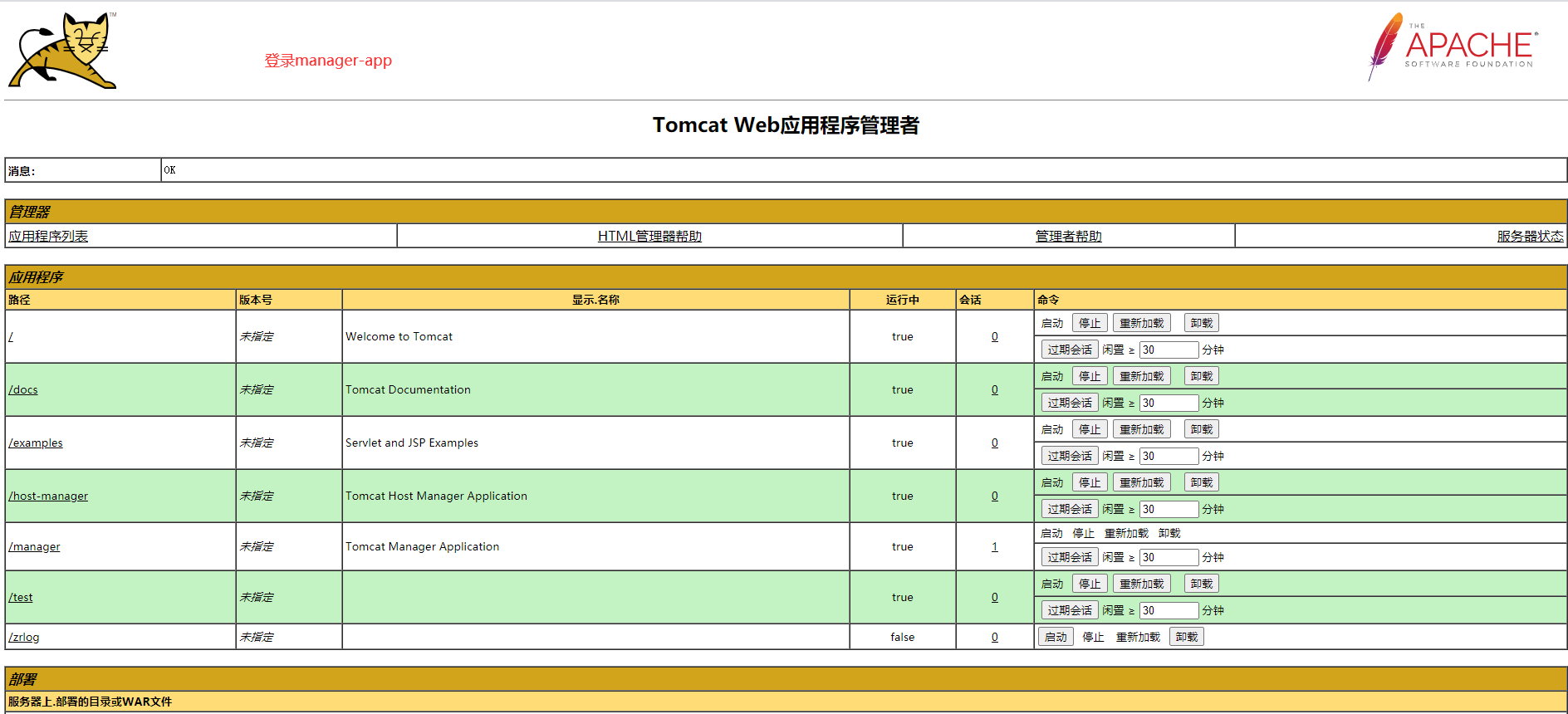This screenshot has height=714, width=1568.
Task: Focus idle minutes field for /host-manager
Action: (x=1169, y=509)
